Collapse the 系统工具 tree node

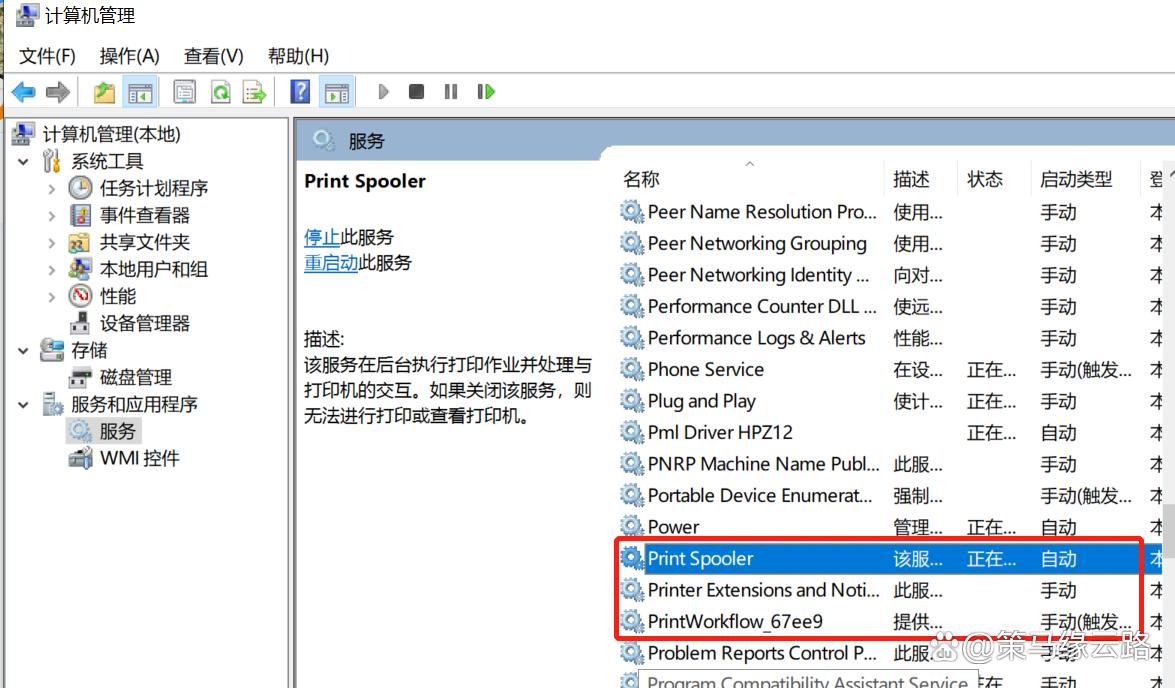23,161
